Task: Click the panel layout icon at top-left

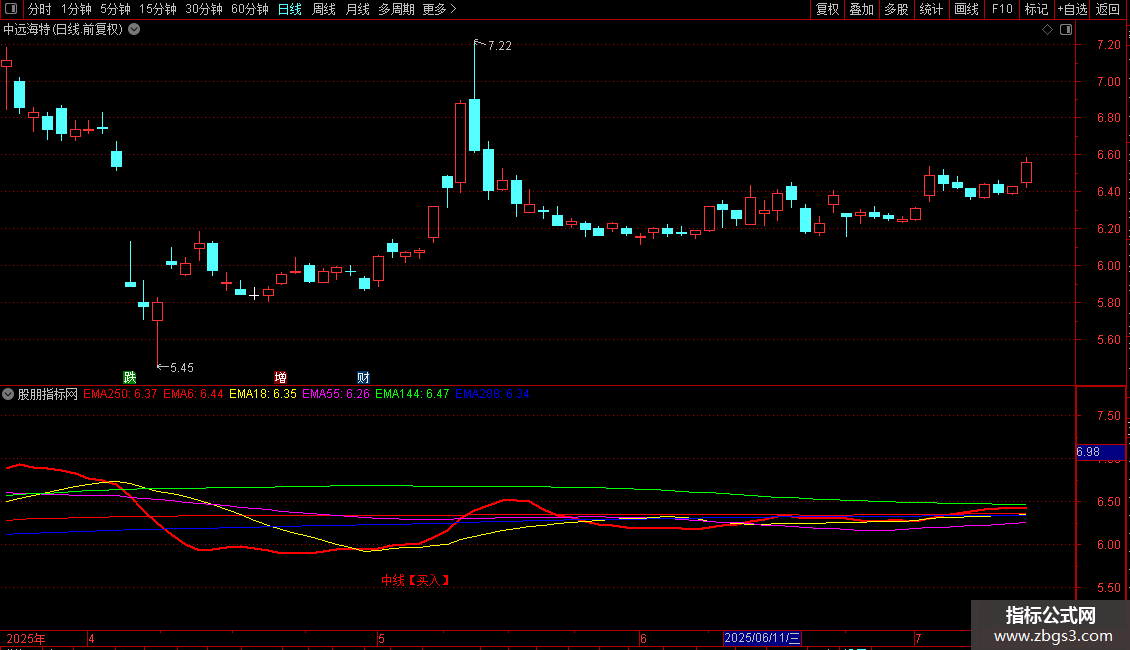Action: (x=11, y=9)
